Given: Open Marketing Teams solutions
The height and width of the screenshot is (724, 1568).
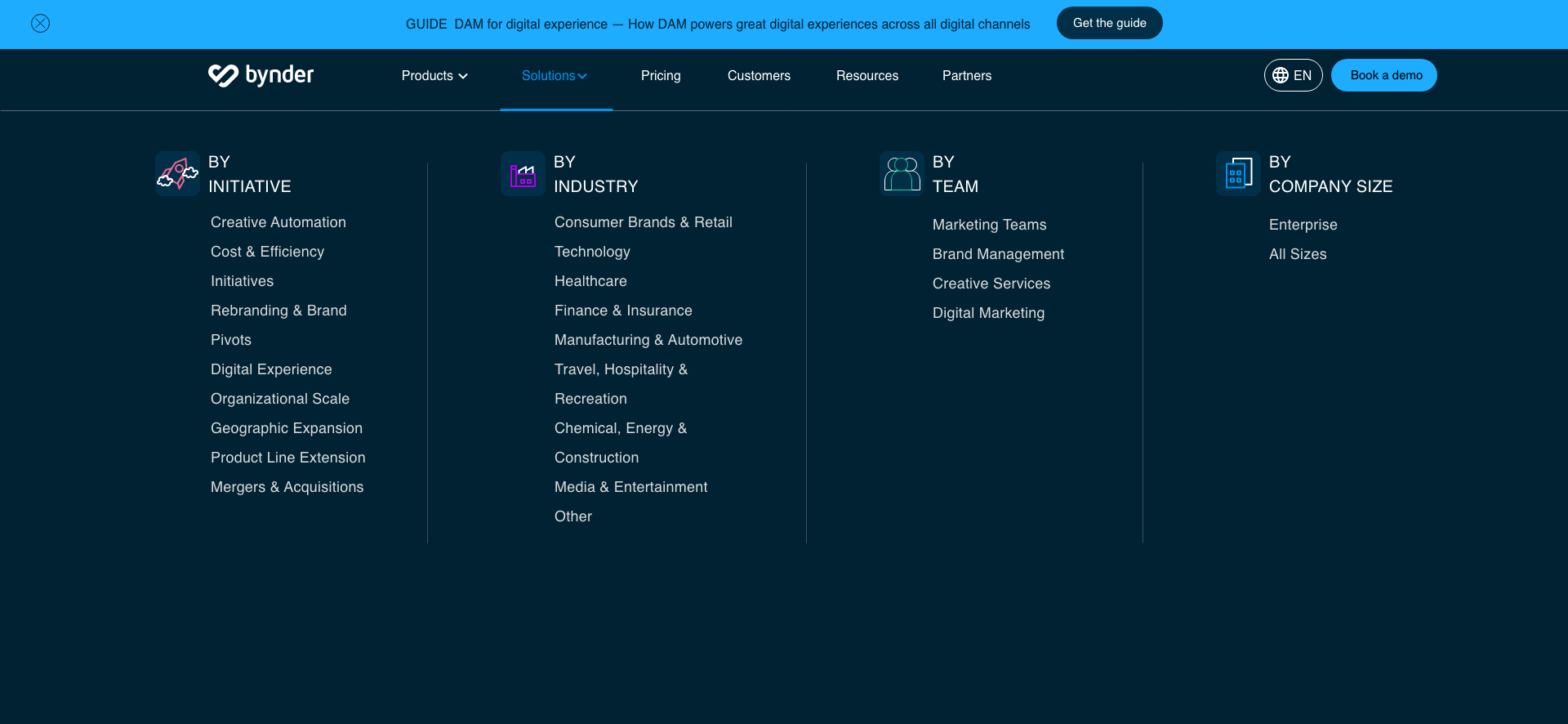Looking at the screenshot, I should (x=990, y=225).
